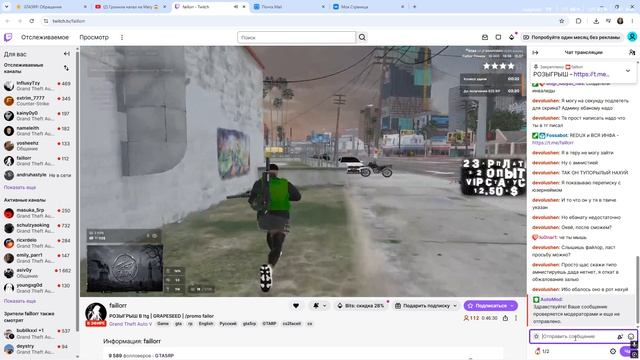Image resolution: width=640 pixels, height=360 pixels.
Task: Collapse chat panel with arrow icon
Action: (536, 52)
